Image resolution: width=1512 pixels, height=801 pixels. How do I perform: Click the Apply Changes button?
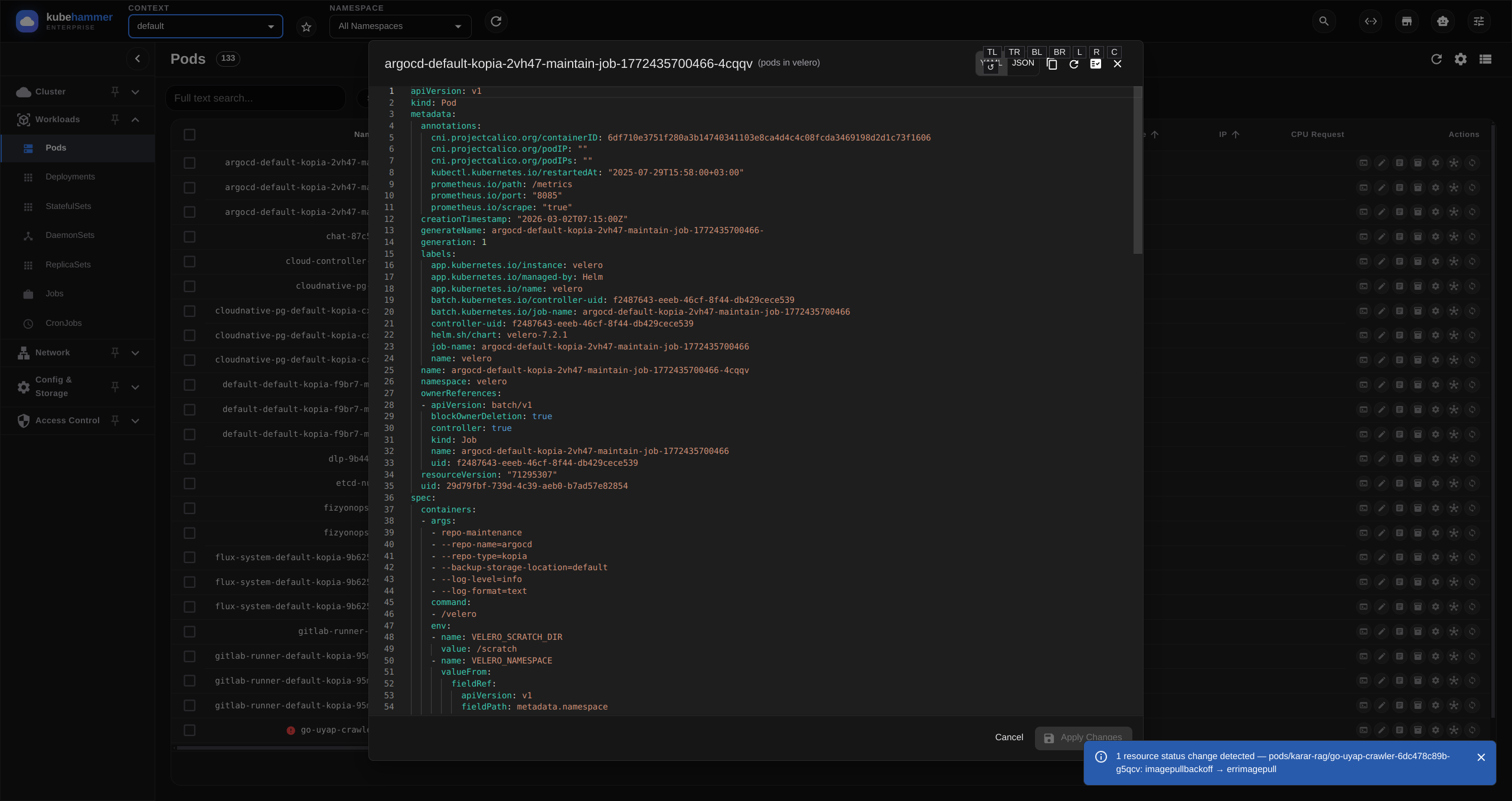[x=1083, y=738]
